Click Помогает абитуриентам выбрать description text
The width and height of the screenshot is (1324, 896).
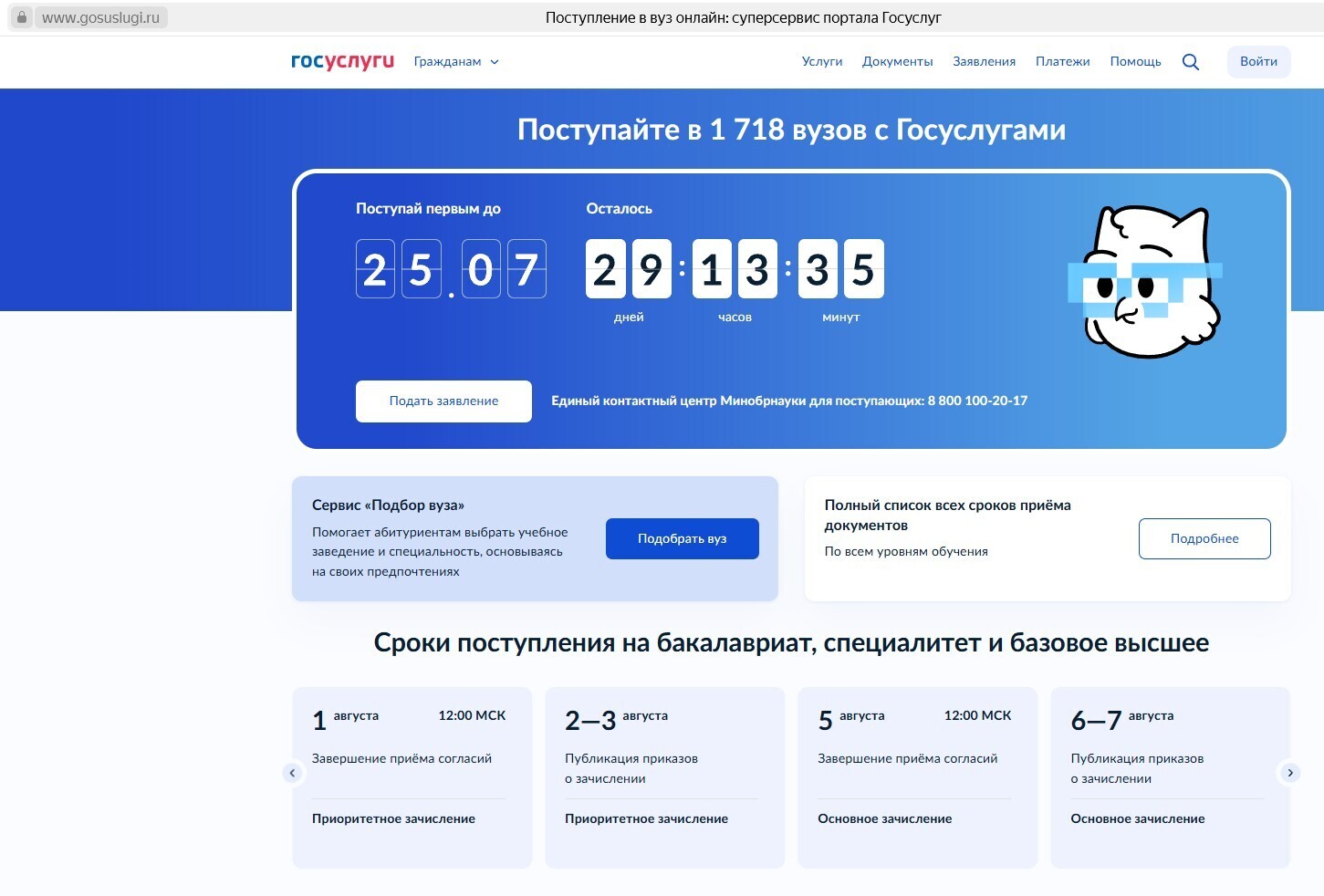[440, 552]
